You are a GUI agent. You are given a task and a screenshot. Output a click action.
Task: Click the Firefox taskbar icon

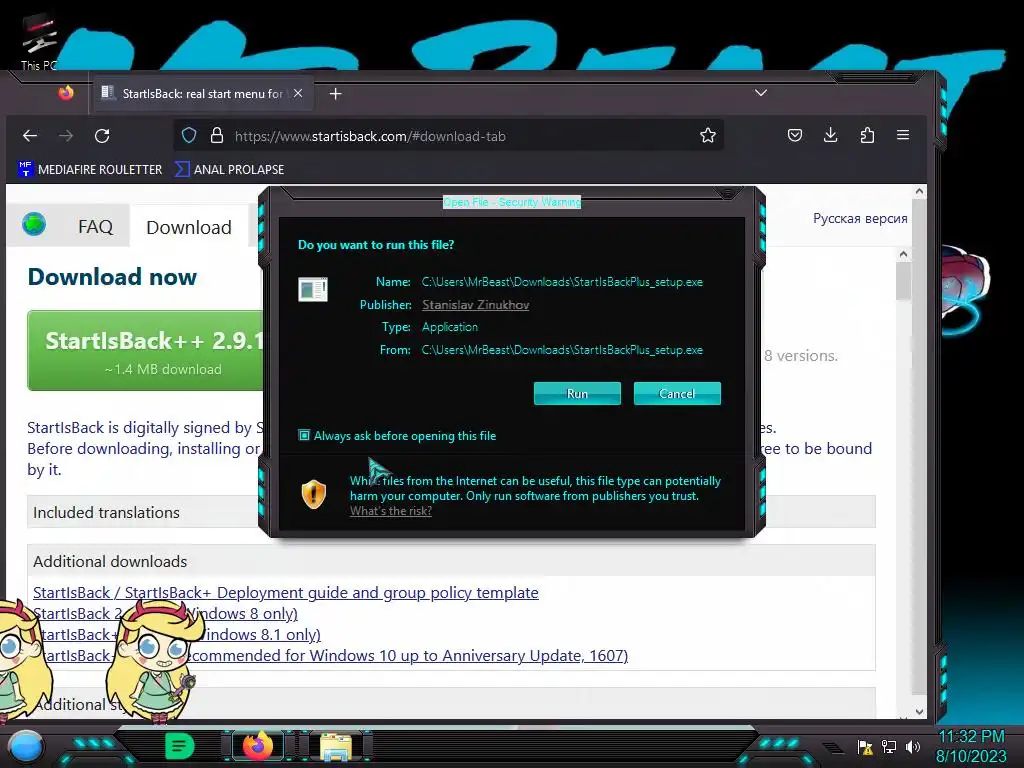pyautogui.click(x=258, y=745)
